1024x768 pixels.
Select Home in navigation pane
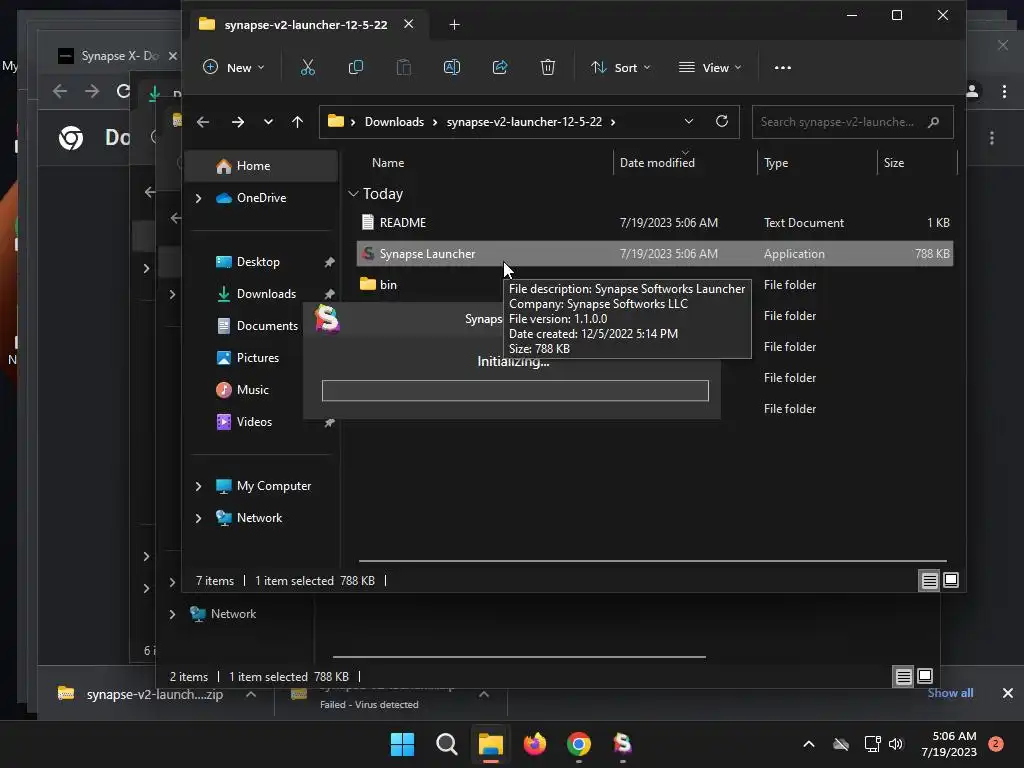click(x=261, y=166)
